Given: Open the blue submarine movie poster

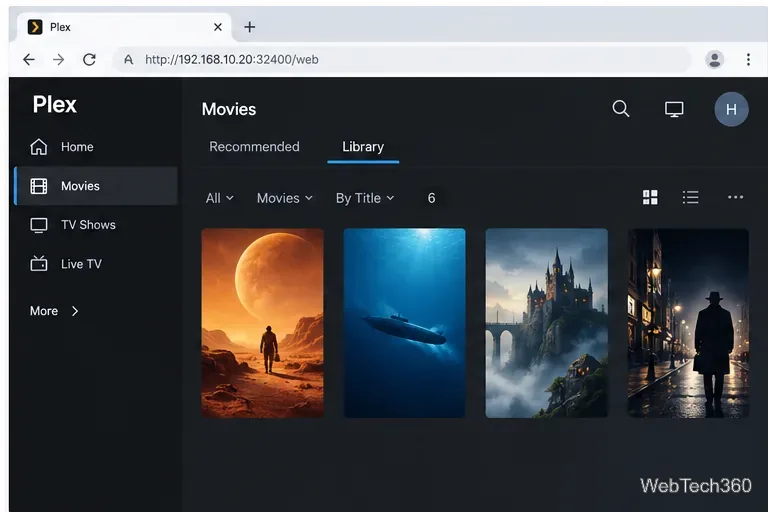Looking at the screenshot, I should [x=405, y=323].
